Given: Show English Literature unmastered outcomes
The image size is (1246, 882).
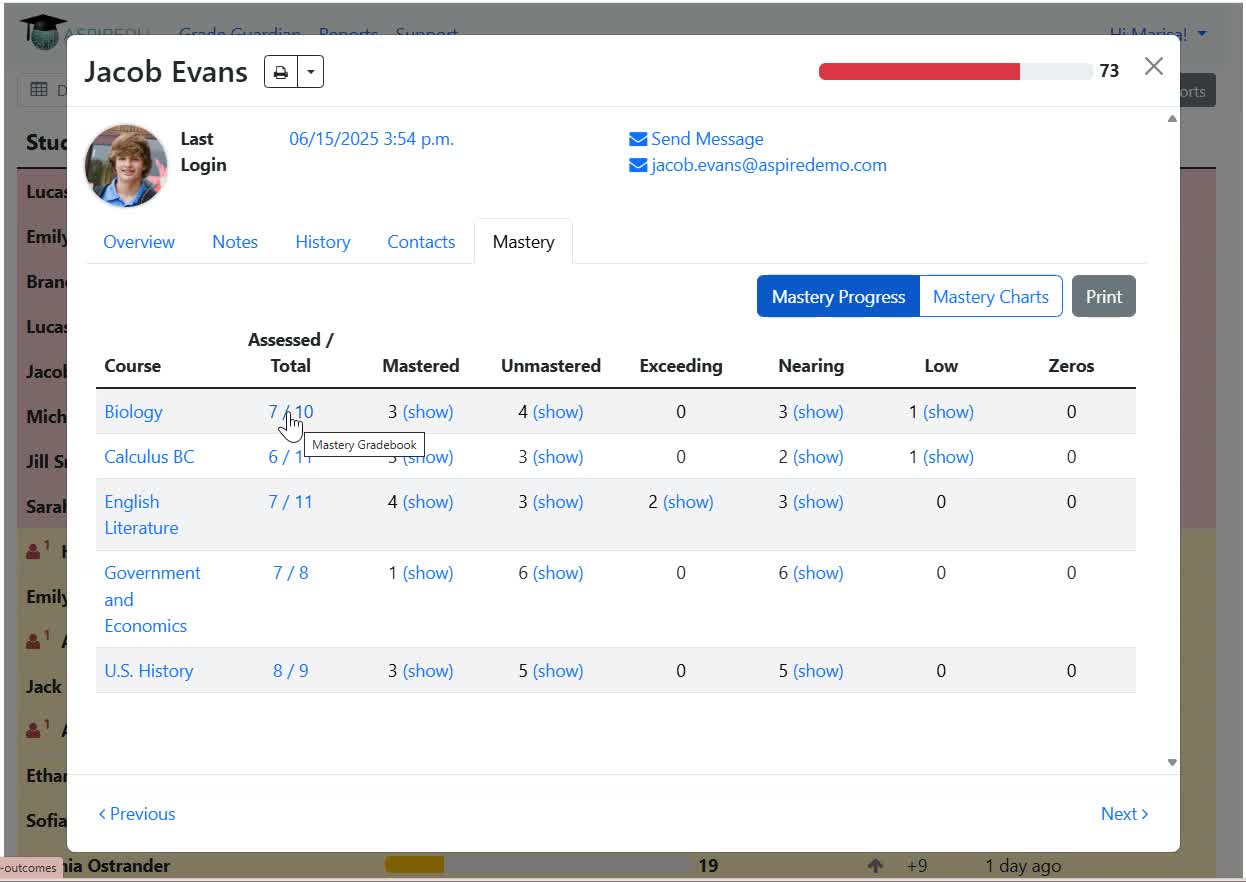Looking at the screenshot, I should 558,502.
